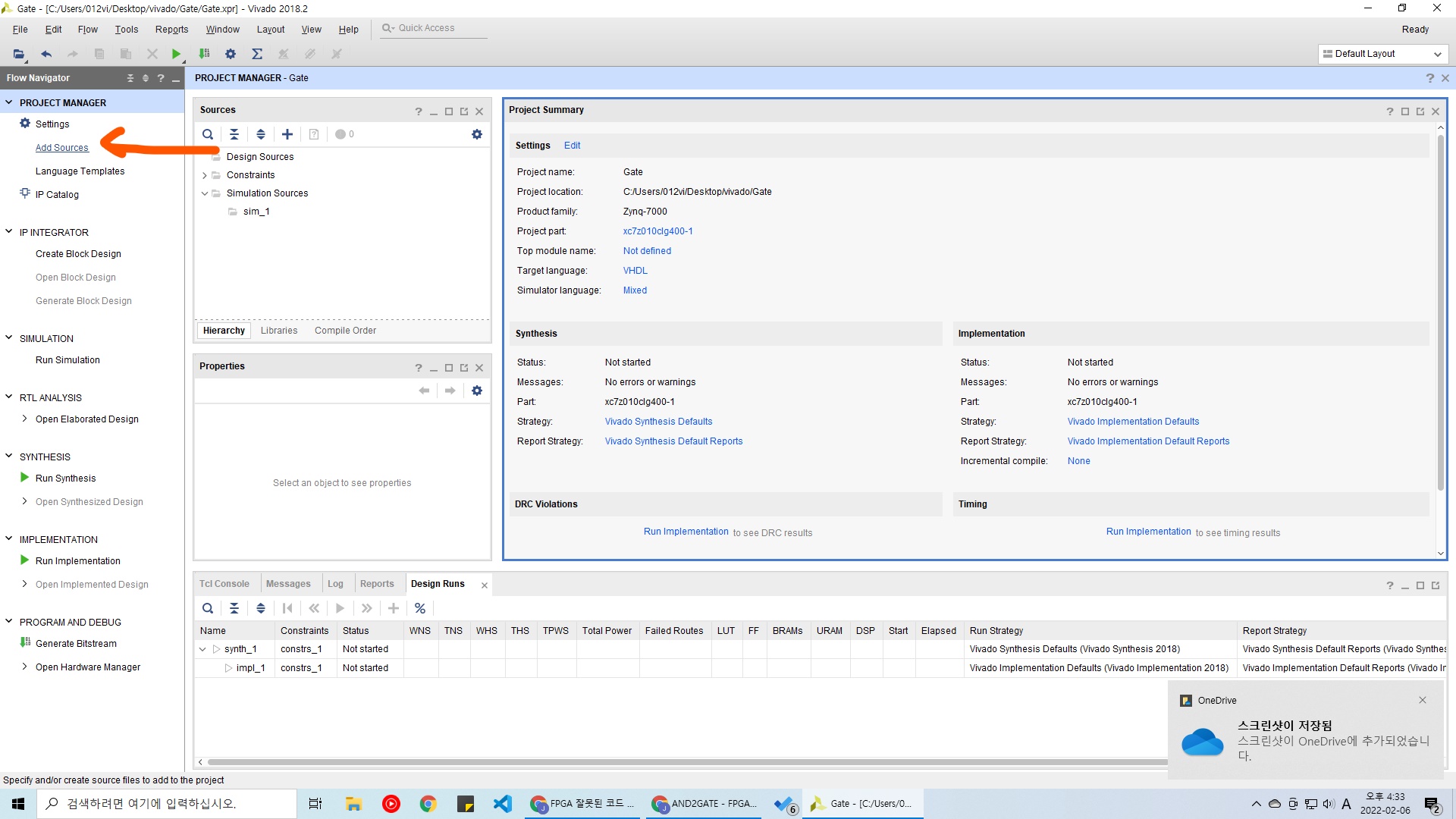Open Settings gear in main toolbar
This screenshot has height=819, width=1456.
pos(231,54)
